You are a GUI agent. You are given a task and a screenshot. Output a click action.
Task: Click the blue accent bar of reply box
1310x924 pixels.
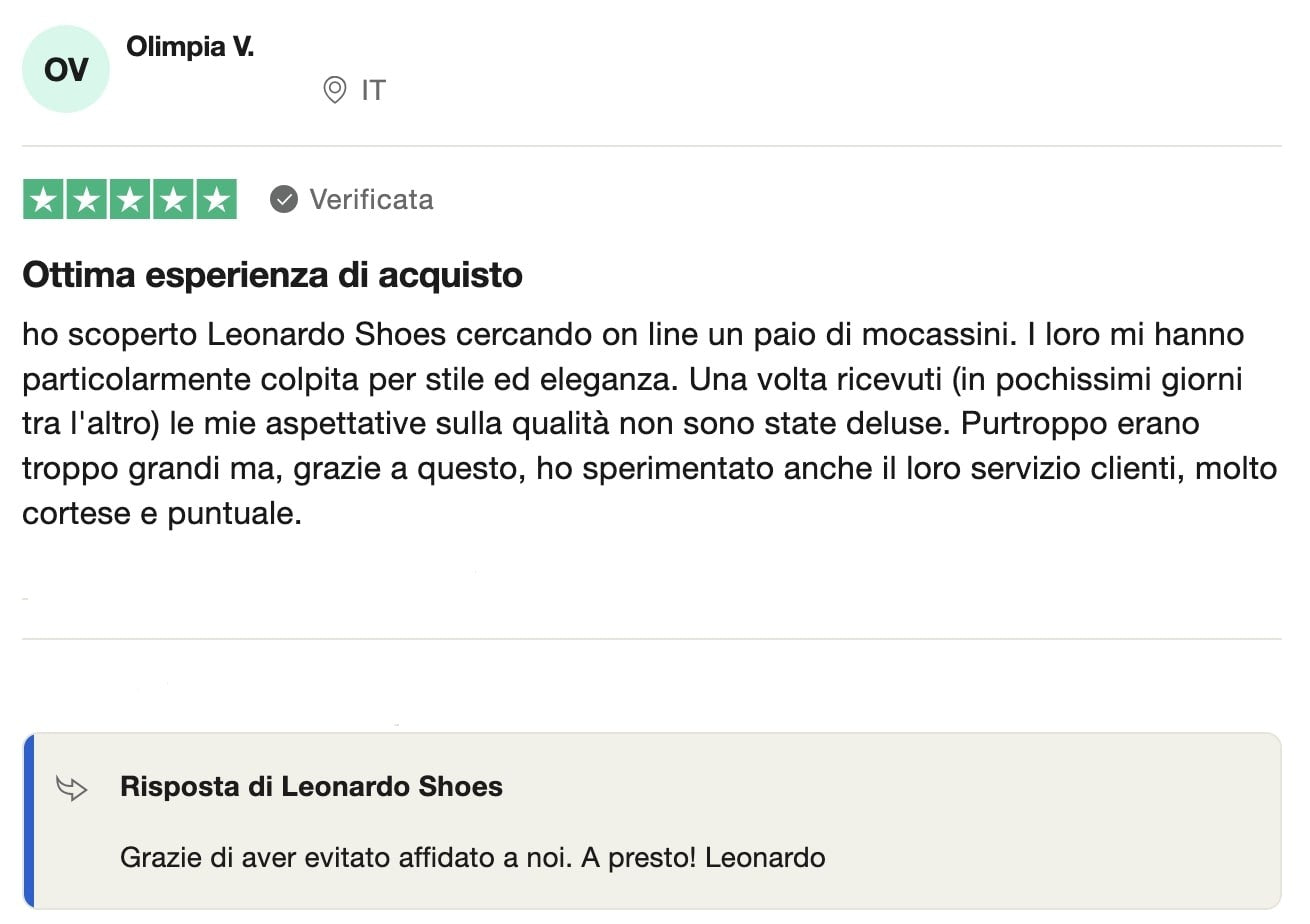click(28, 821)
